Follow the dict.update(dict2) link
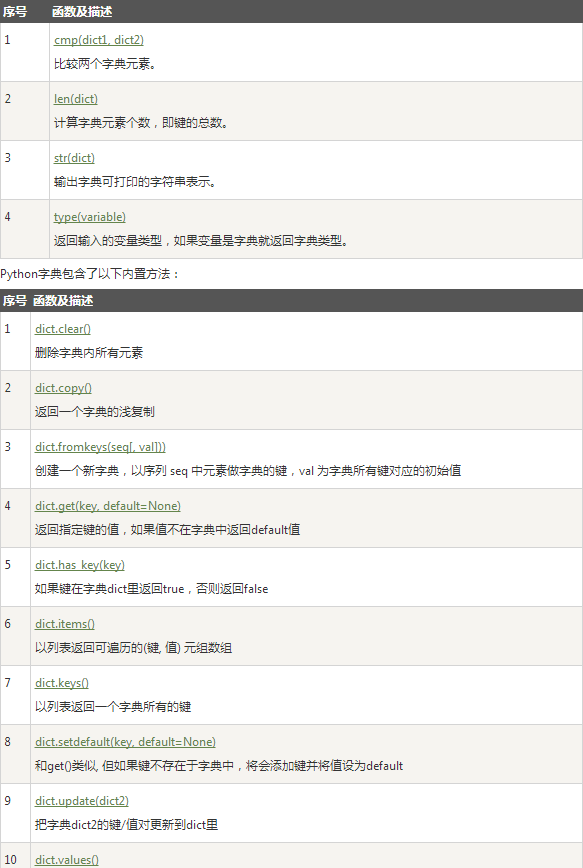Viewport: 583px width, 868px height. (x=82, y=800)
